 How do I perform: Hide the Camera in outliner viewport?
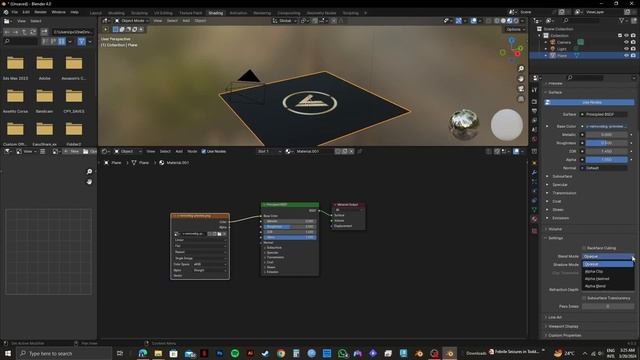click(x=626, y=42)
